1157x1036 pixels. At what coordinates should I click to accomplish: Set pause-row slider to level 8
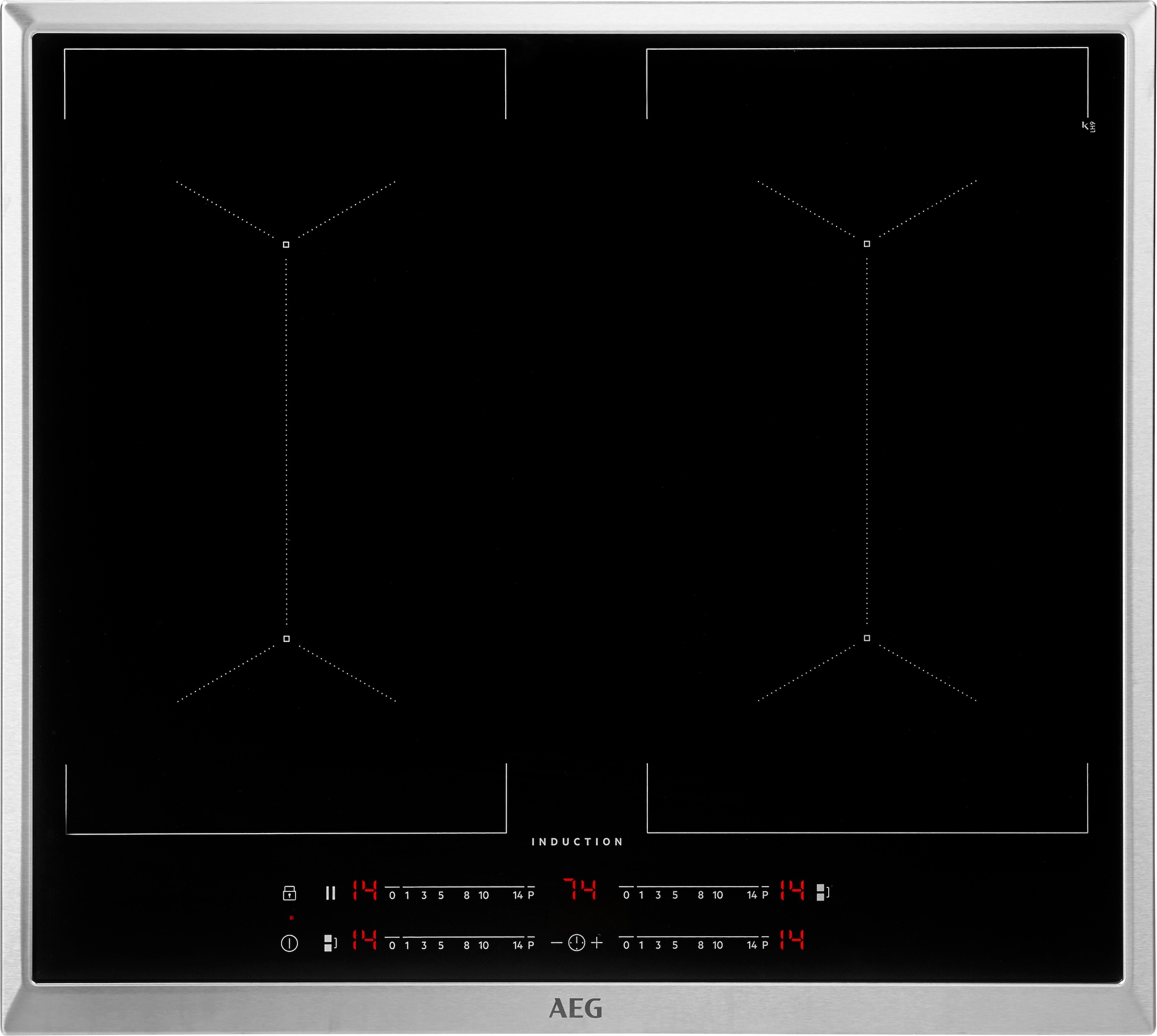[467, 895]
